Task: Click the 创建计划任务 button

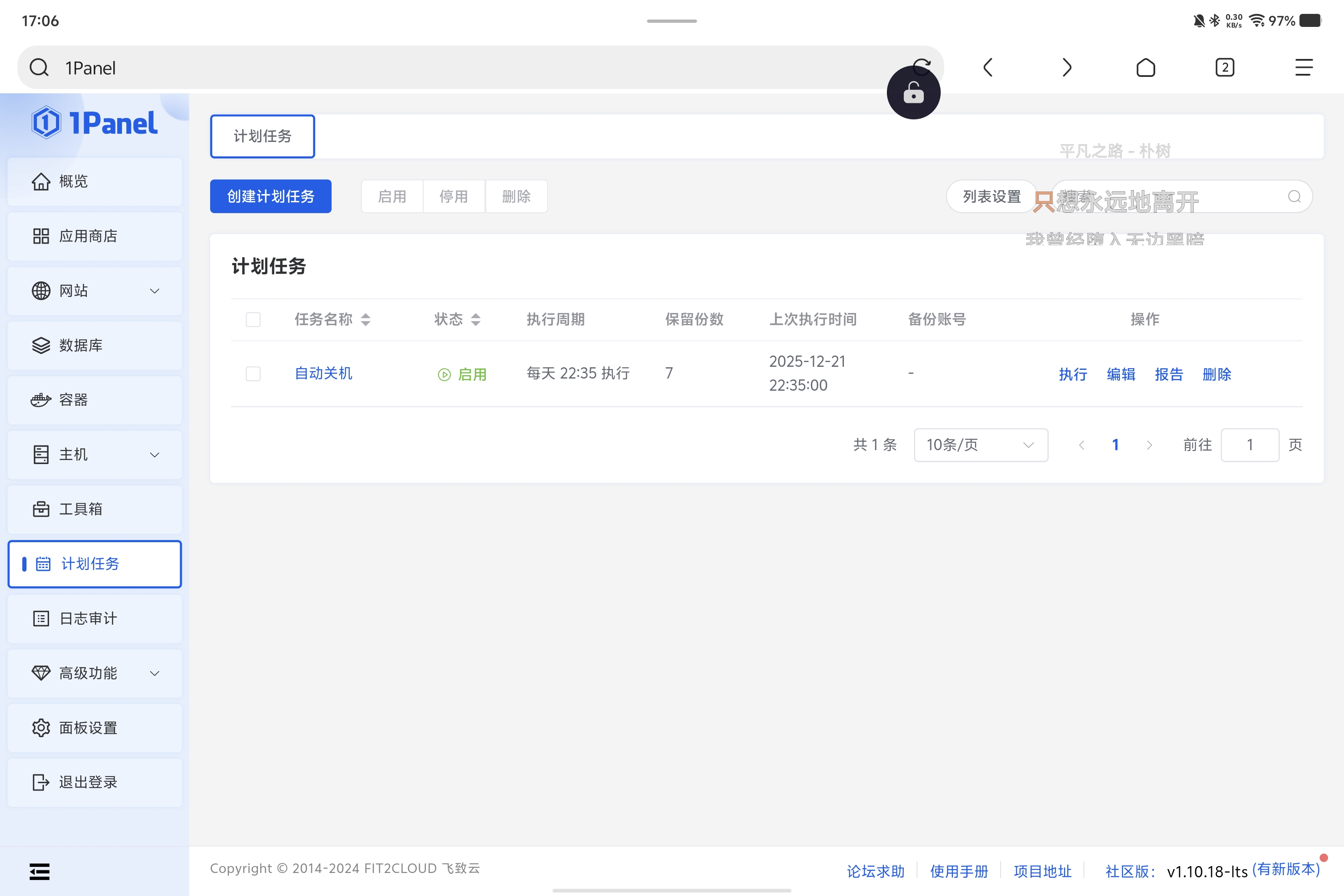Action: (x=270, y=197)
